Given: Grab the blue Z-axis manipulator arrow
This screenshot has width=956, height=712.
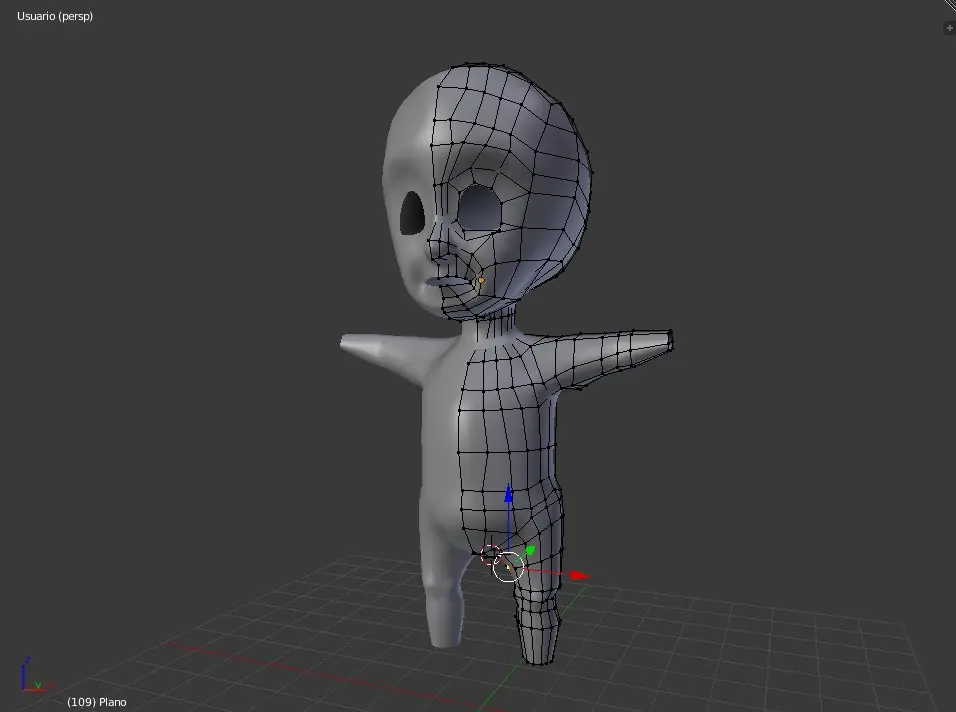Looking at the screenshot, I should coord(508,494).
